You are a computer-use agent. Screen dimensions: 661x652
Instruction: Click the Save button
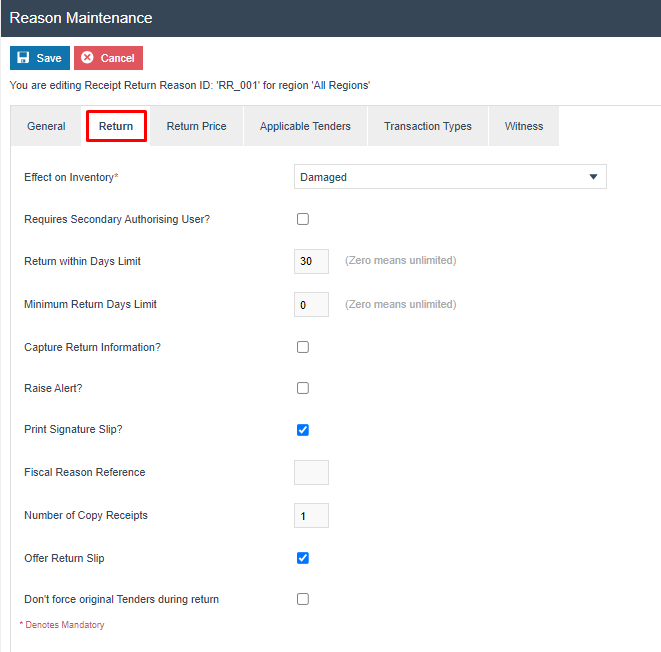40,58
